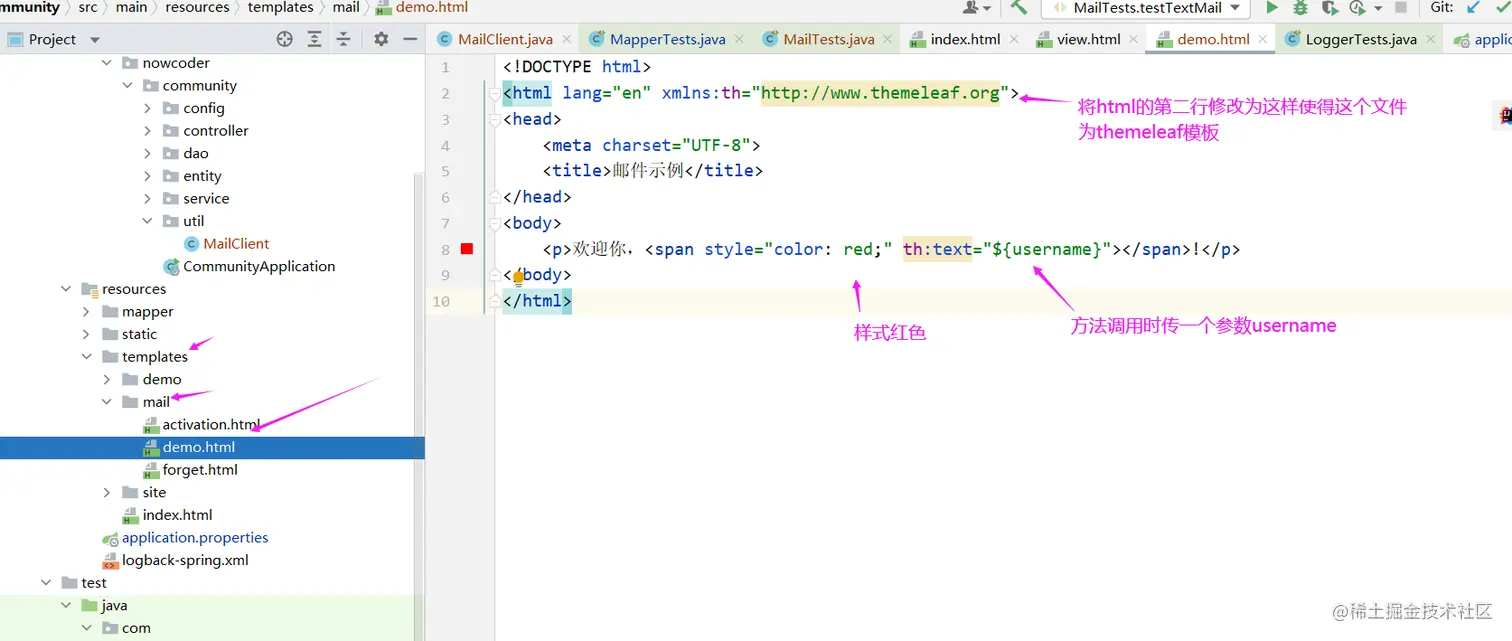Click Select Opened File target icon
Viewport: 1512px width, 641px height.
285,39
